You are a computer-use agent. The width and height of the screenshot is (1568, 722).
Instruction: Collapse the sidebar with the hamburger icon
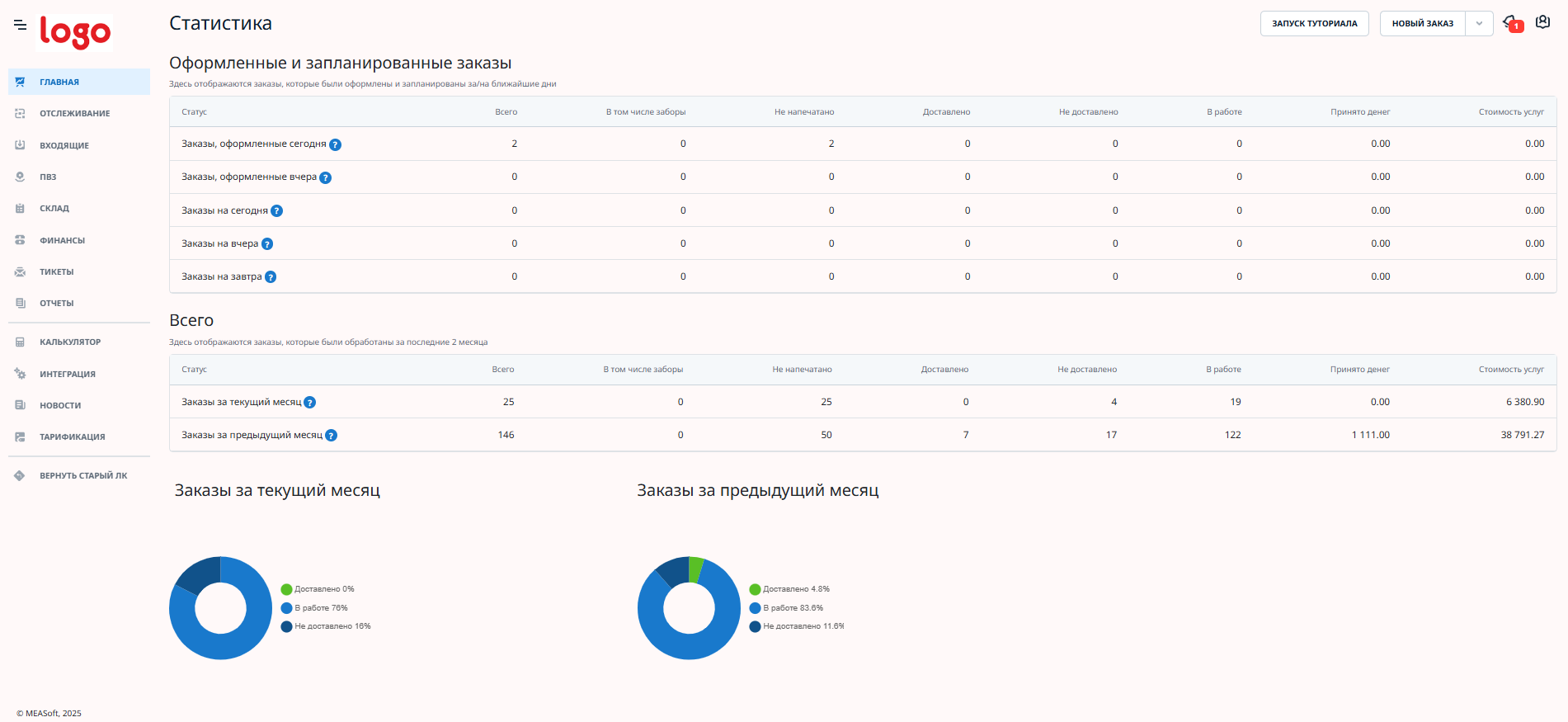coord(20,25)
